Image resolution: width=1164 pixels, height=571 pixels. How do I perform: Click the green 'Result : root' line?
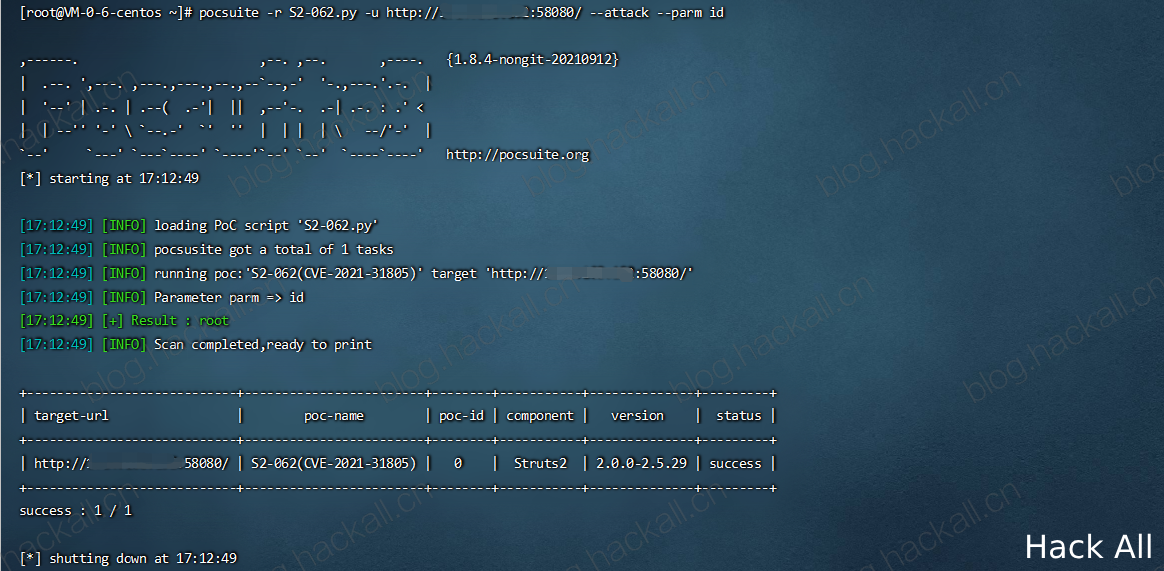(180, 321)
